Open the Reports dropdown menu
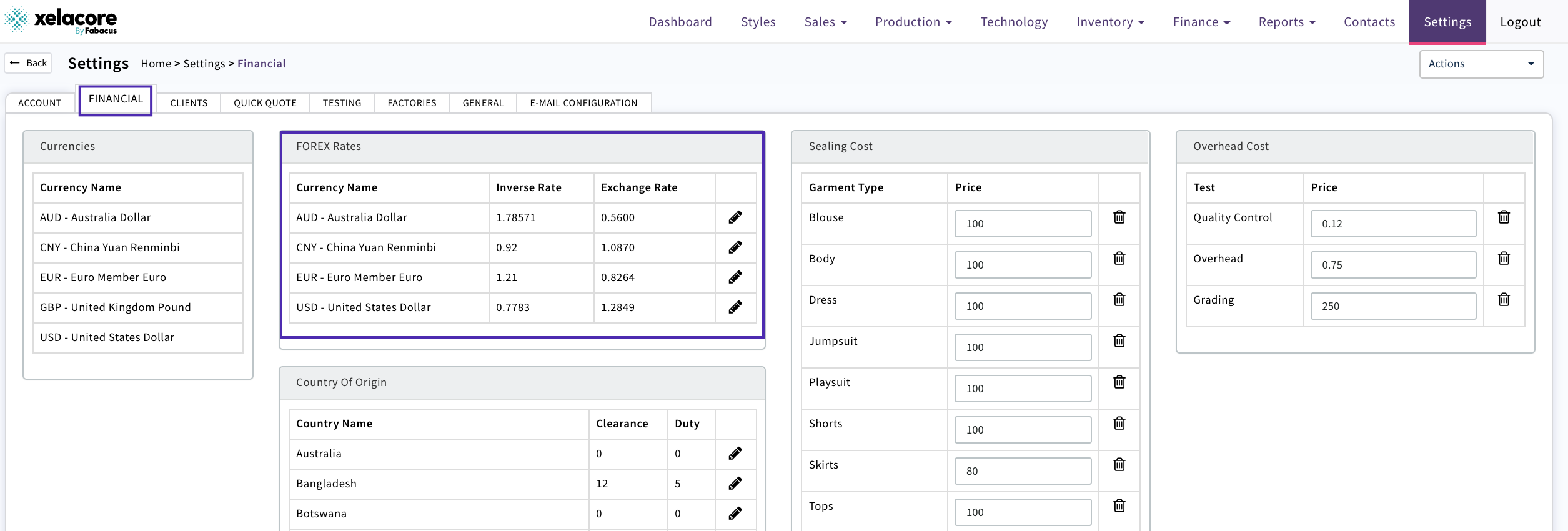Image resolution: width=1568 pixels, height=531 pixels. pos(1286,22)
